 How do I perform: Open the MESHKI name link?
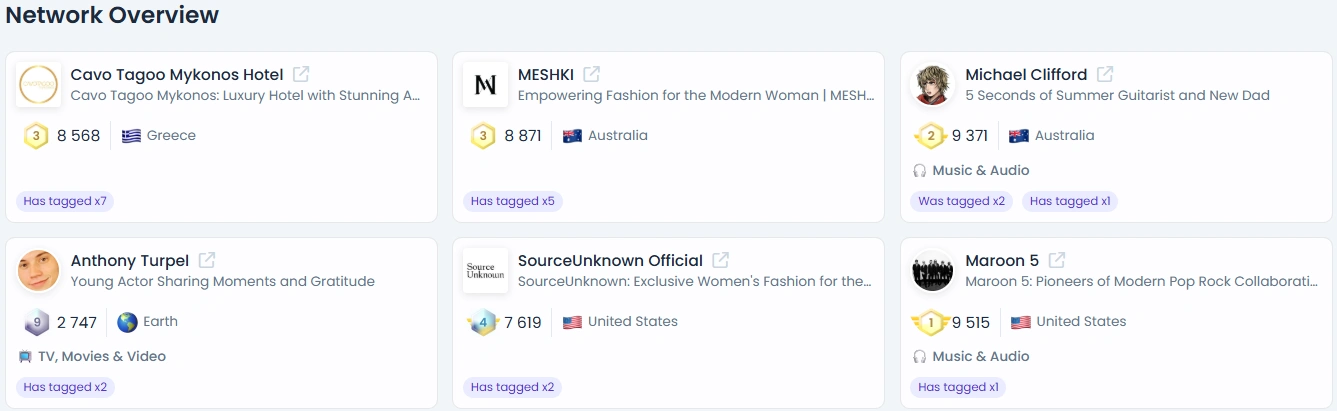[x=545, y=74]
